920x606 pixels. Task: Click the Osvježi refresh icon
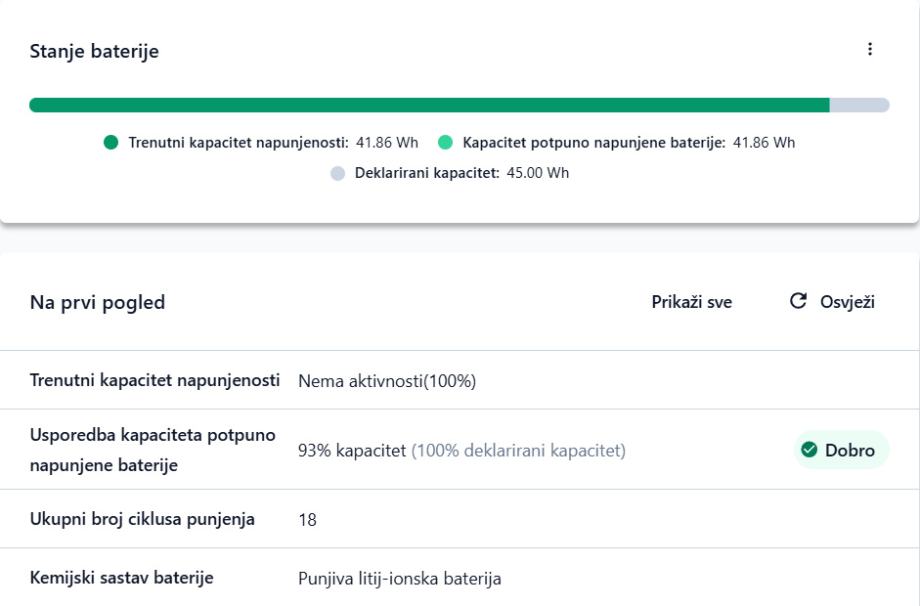[797, 302]
